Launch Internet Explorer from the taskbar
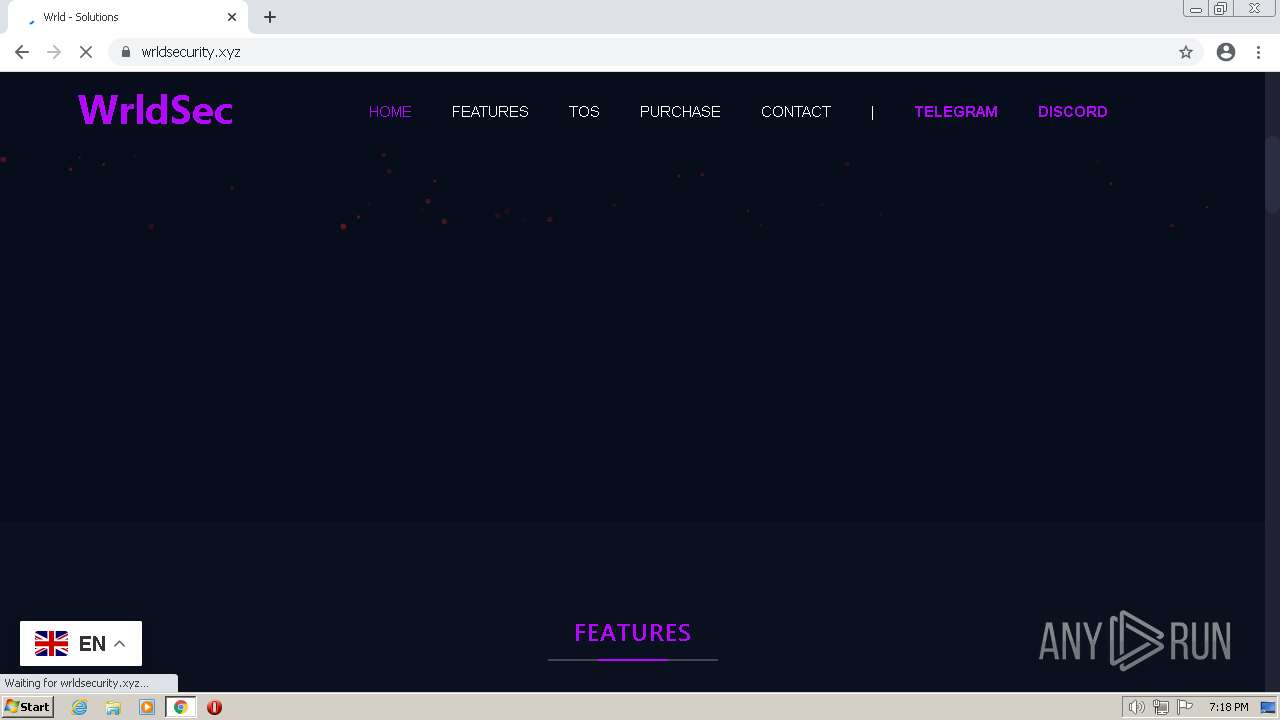 80,707
